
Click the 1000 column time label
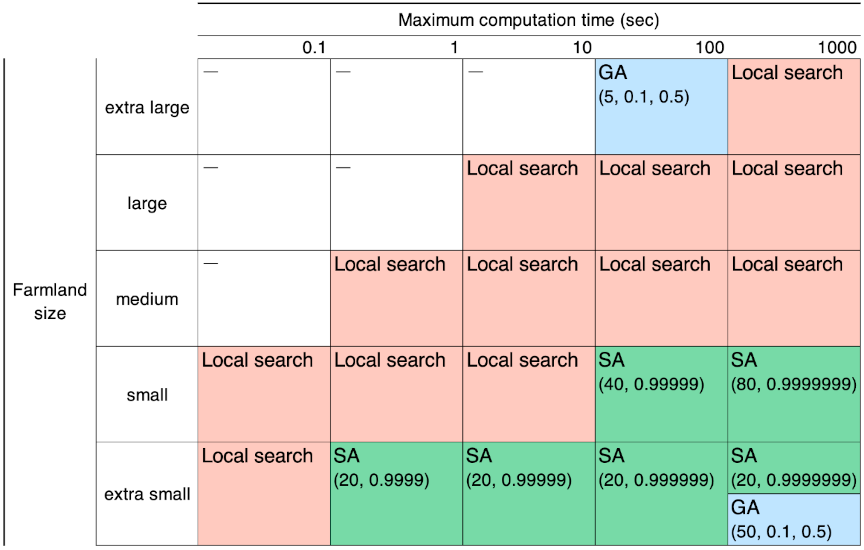pos(836,48)
